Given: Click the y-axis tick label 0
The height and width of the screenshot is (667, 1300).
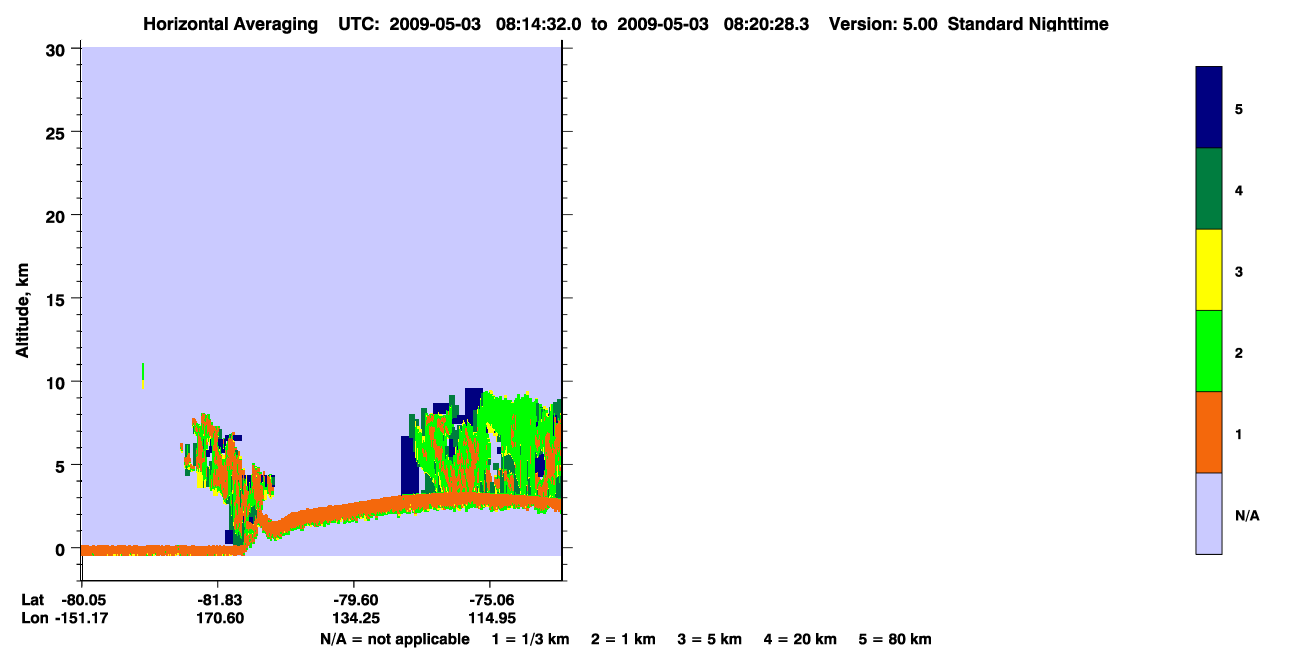Looking at the screenshot, I should (62, 549).
